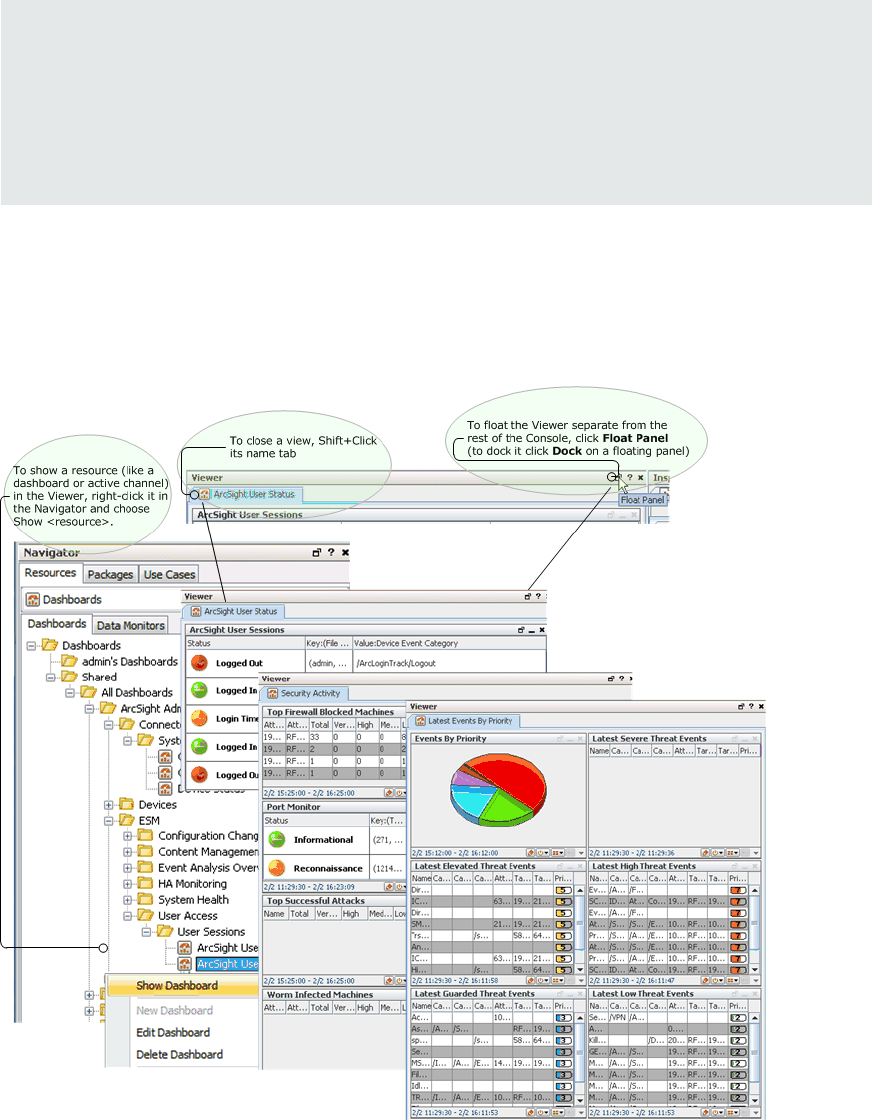Viewport: 872px width, 1120px height.
Task: Click the edit icon in the Top Firewall Blocked Machines footer
Action: [x=389, y=793]
